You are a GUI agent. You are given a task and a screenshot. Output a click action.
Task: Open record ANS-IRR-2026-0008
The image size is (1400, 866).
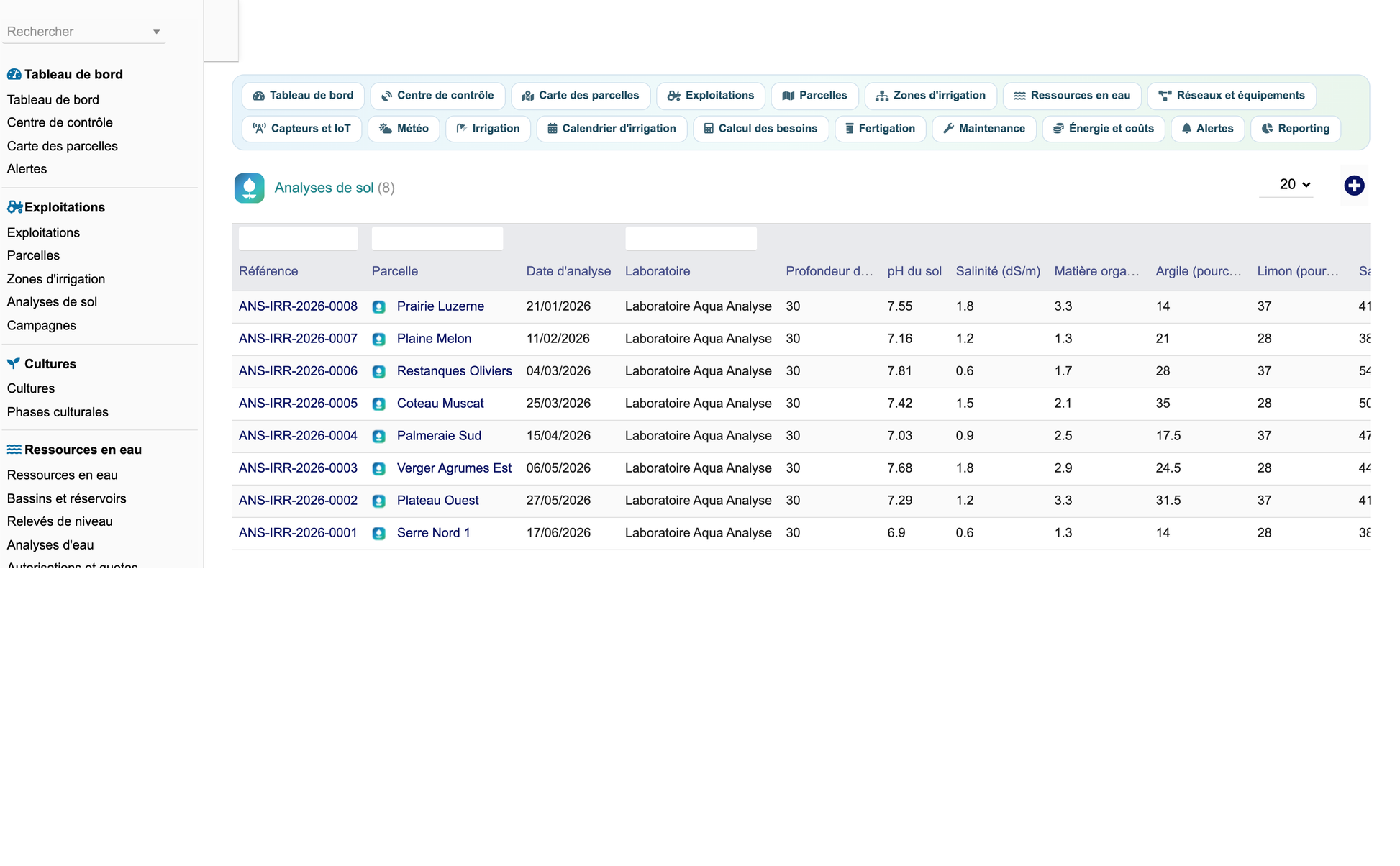coord(298,306)
